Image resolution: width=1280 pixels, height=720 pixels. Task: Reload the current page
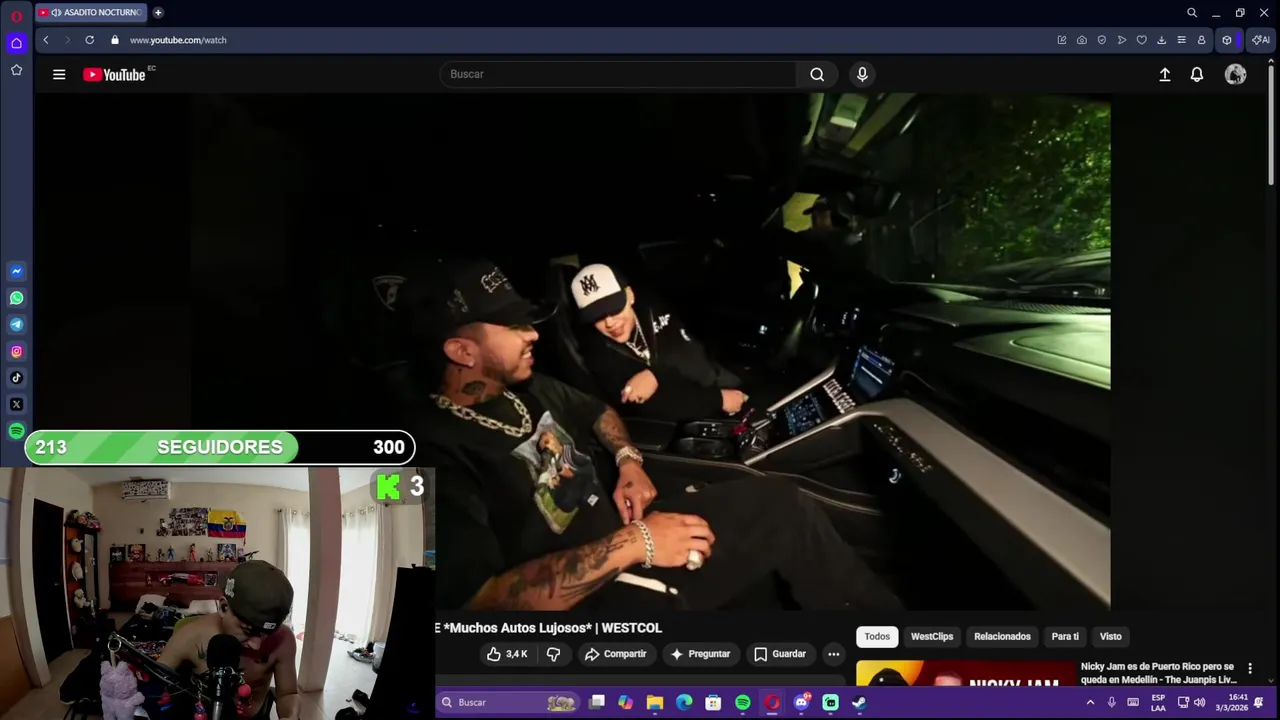[x=89, y=40]
